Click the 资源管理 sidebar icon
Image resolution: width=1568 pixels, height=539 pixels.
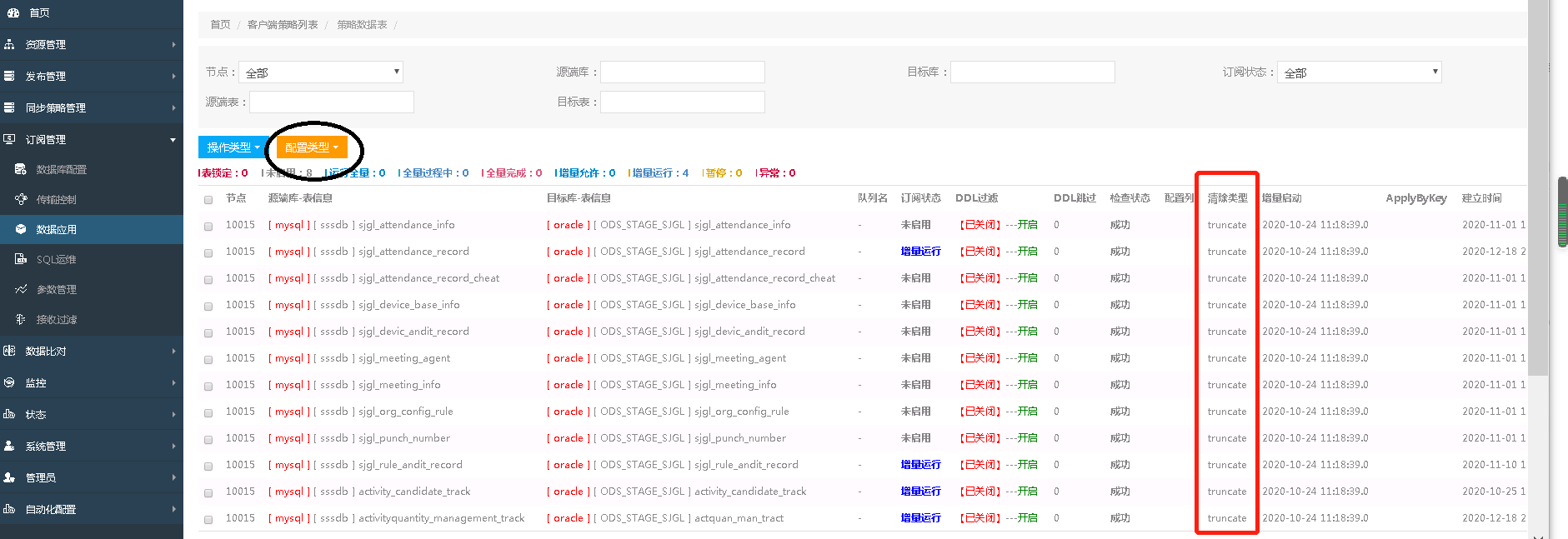(10, 44)
